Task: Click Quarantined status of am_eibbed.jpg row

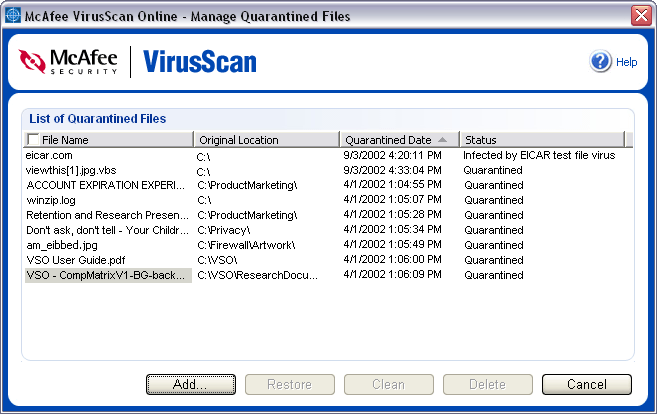Action: click(x=494, y=246)
